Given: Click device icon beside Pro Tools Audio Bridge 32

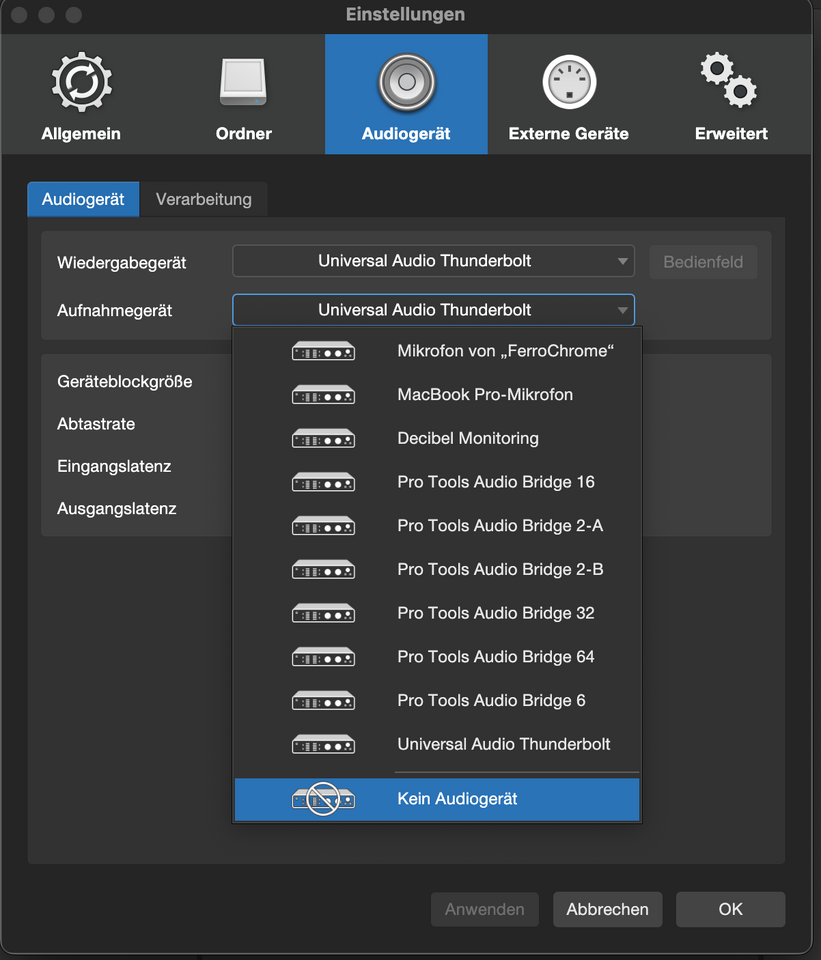Looking at the screenshot, I should tap(323, 613).
